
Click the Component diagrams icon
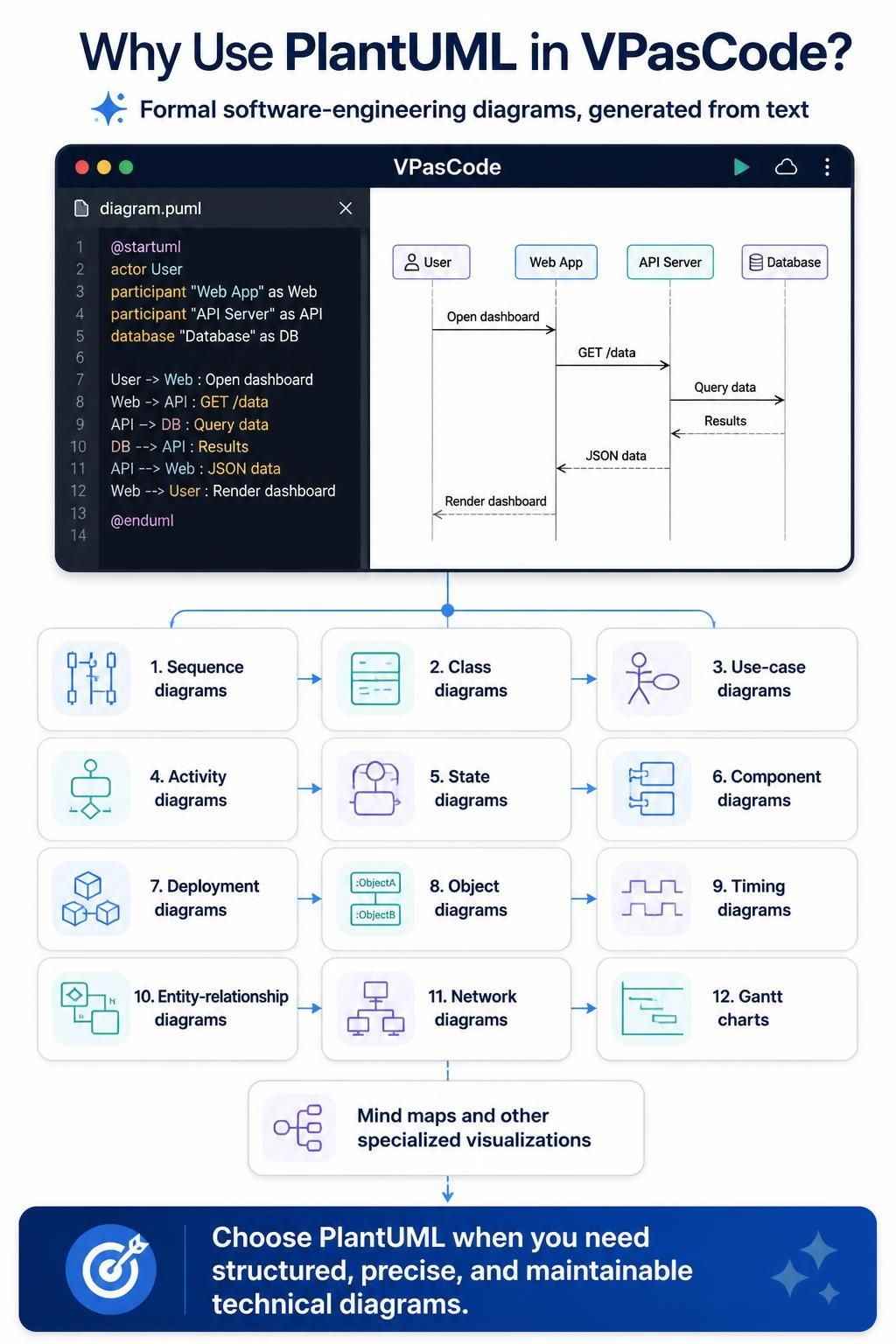tap(652, 788)
